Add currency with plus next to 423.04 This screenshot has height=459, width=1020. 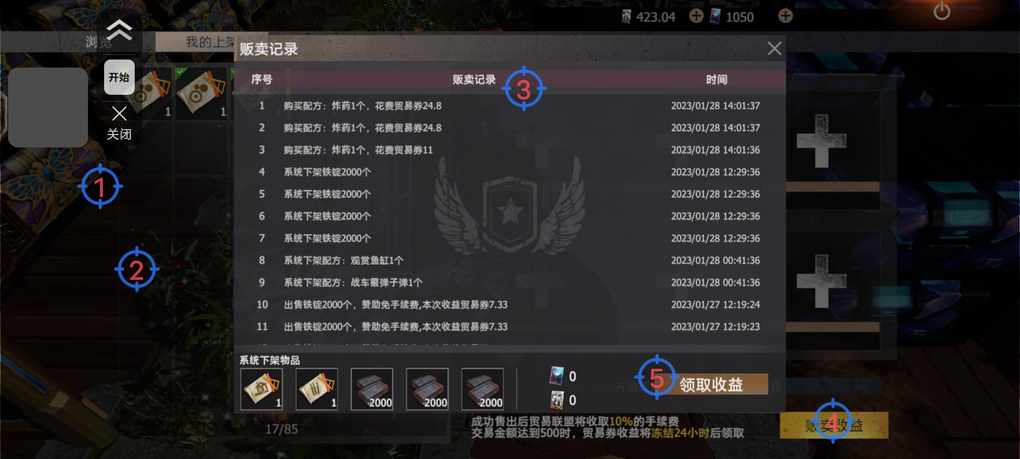coord(696,16)
